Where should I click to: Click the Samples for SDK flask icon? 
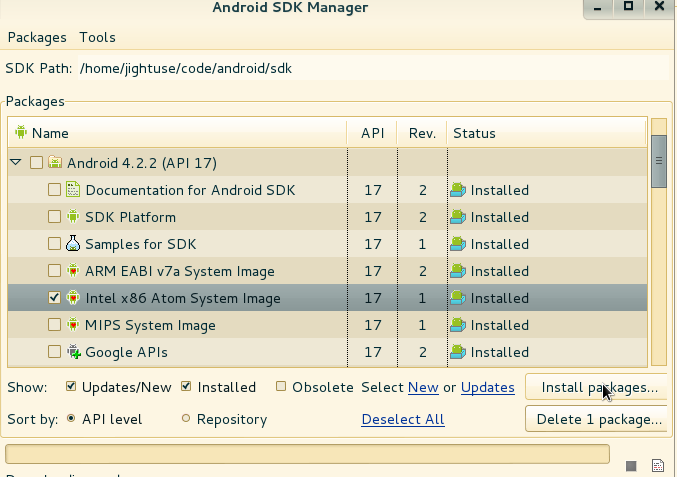[73, 243]
